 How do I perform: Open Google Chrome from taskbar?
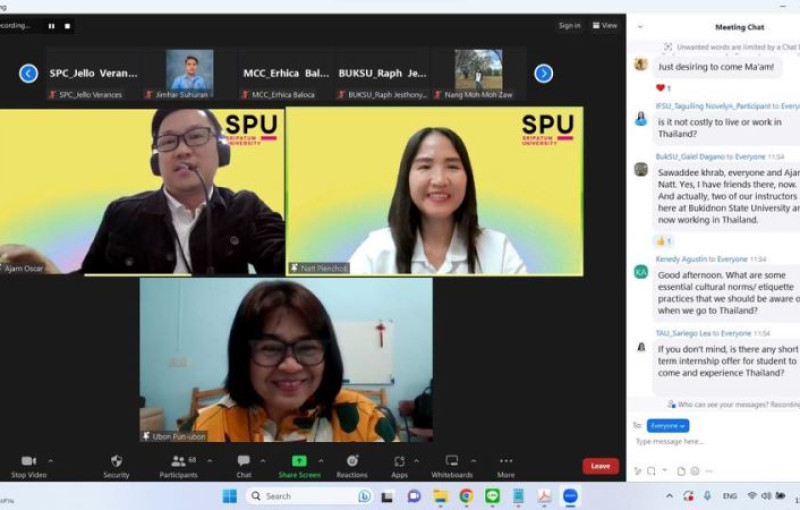click(x=466, y=496)
